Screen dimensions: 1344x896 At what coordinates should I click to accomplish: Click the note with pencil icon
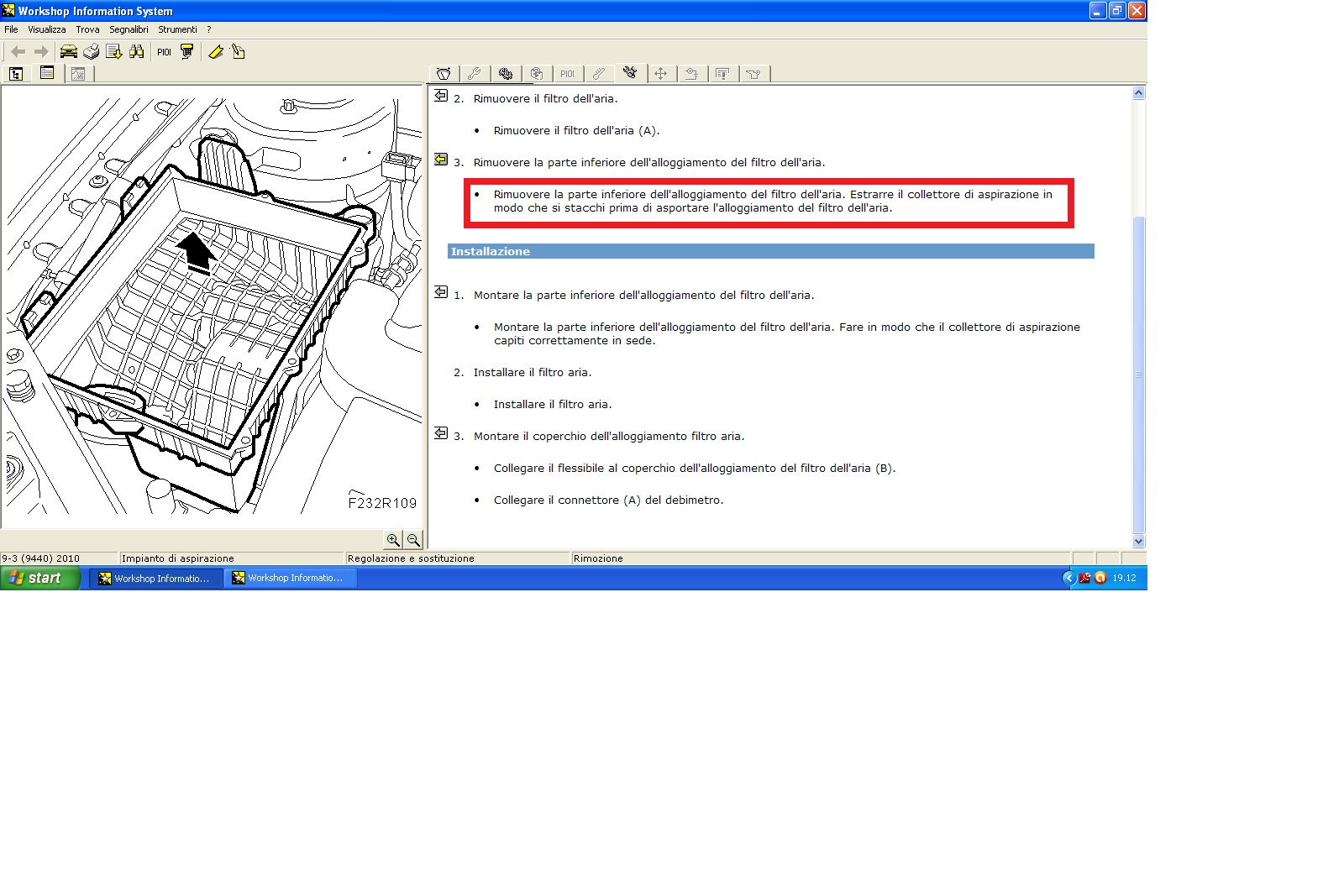(239, 52)
